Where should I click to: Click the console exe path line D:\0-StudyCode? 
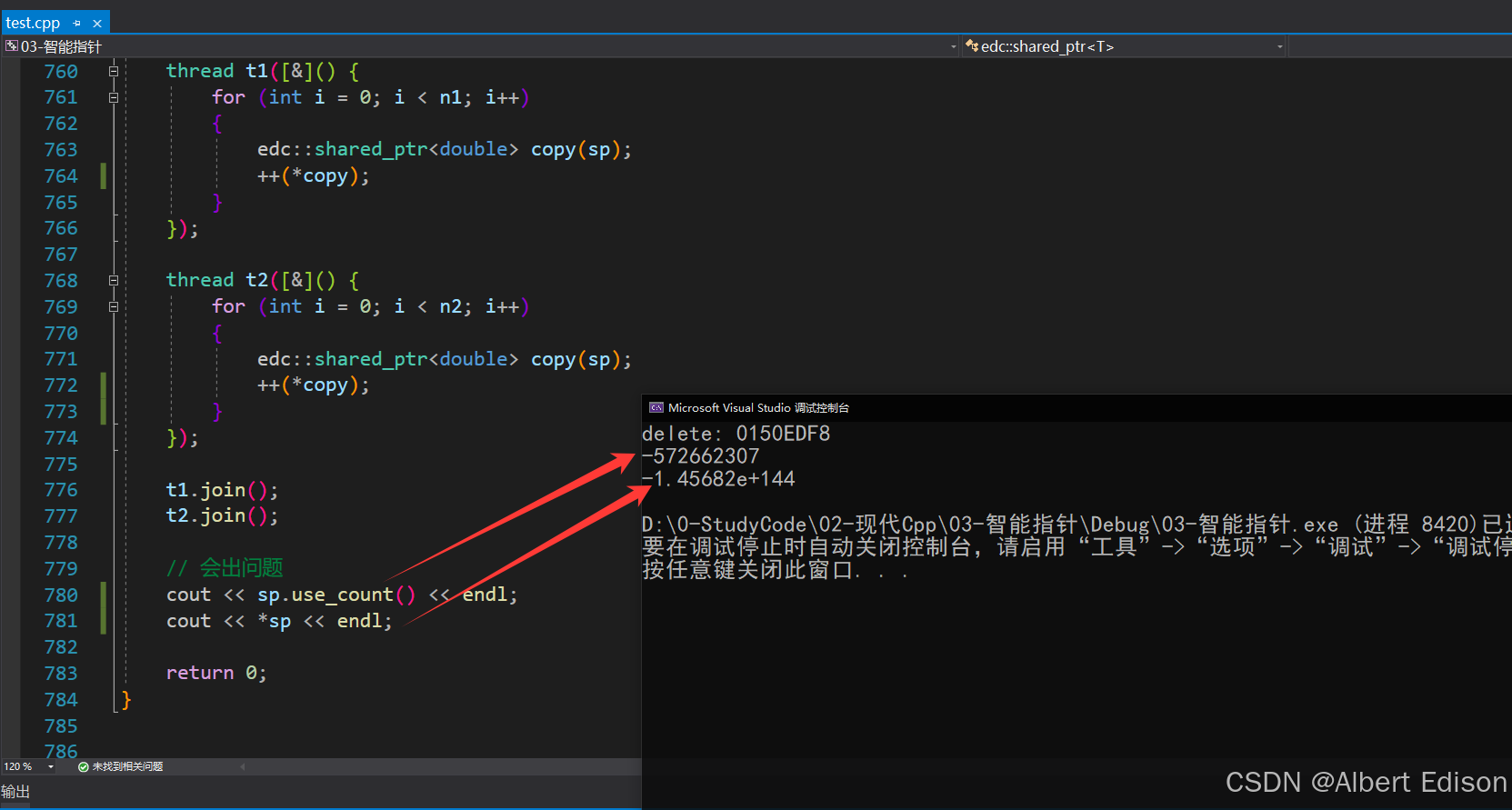[1076, 525]
